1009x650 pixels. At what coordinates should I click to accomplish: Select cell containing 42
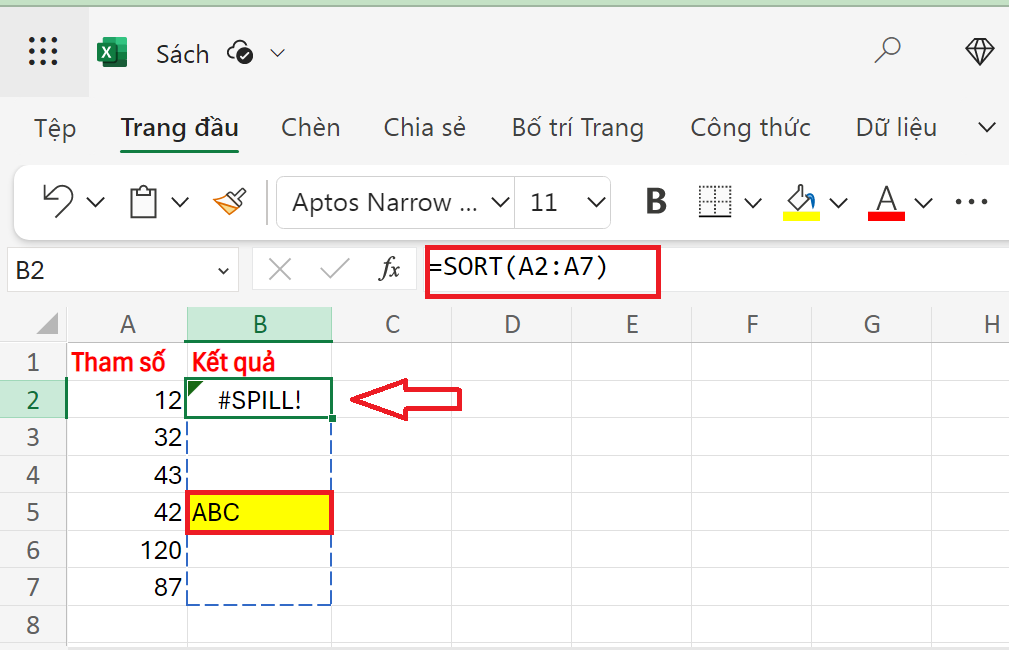(127, 512)
